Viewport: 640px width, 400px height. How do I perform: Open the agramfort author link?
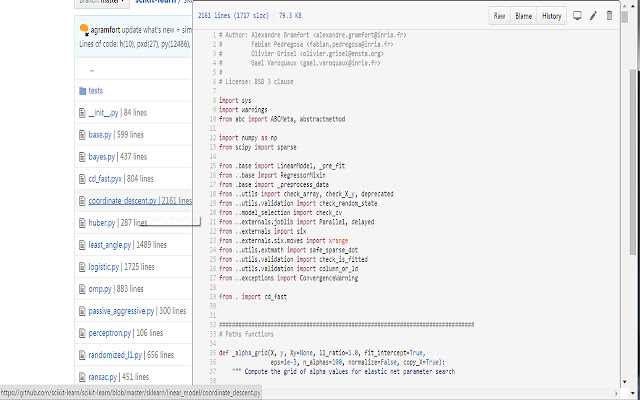pyautogui.click(x=105, y=30)
